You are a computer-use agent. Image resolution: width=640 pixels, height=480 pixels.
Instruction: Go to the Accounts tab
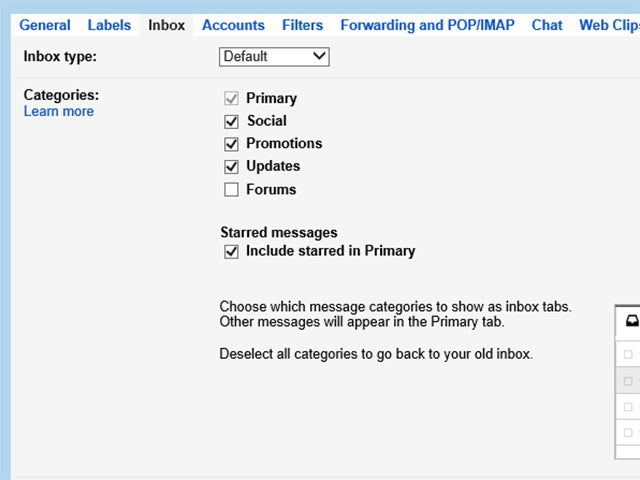pos(233,25)
